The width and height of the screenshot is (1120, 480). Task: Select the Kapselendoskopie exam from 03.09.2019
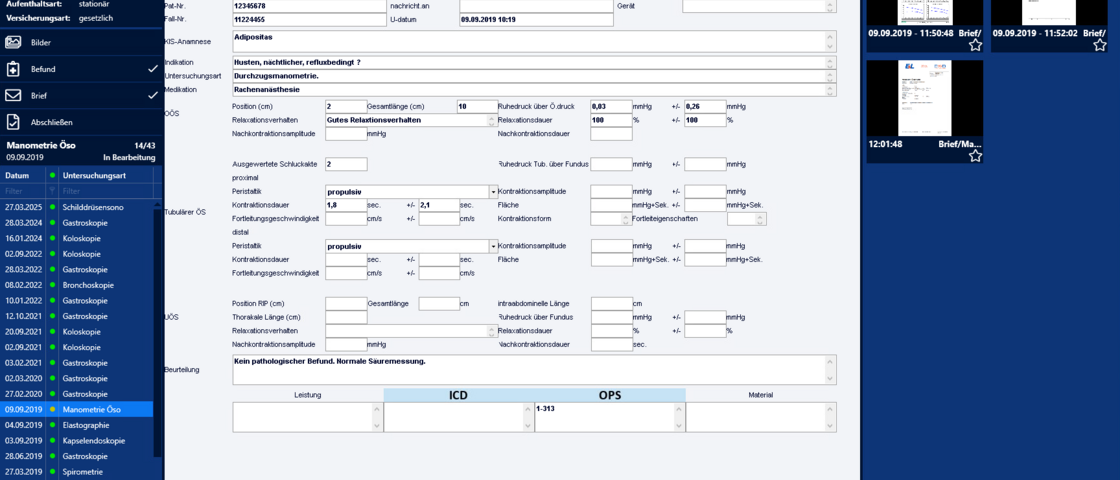76,441
